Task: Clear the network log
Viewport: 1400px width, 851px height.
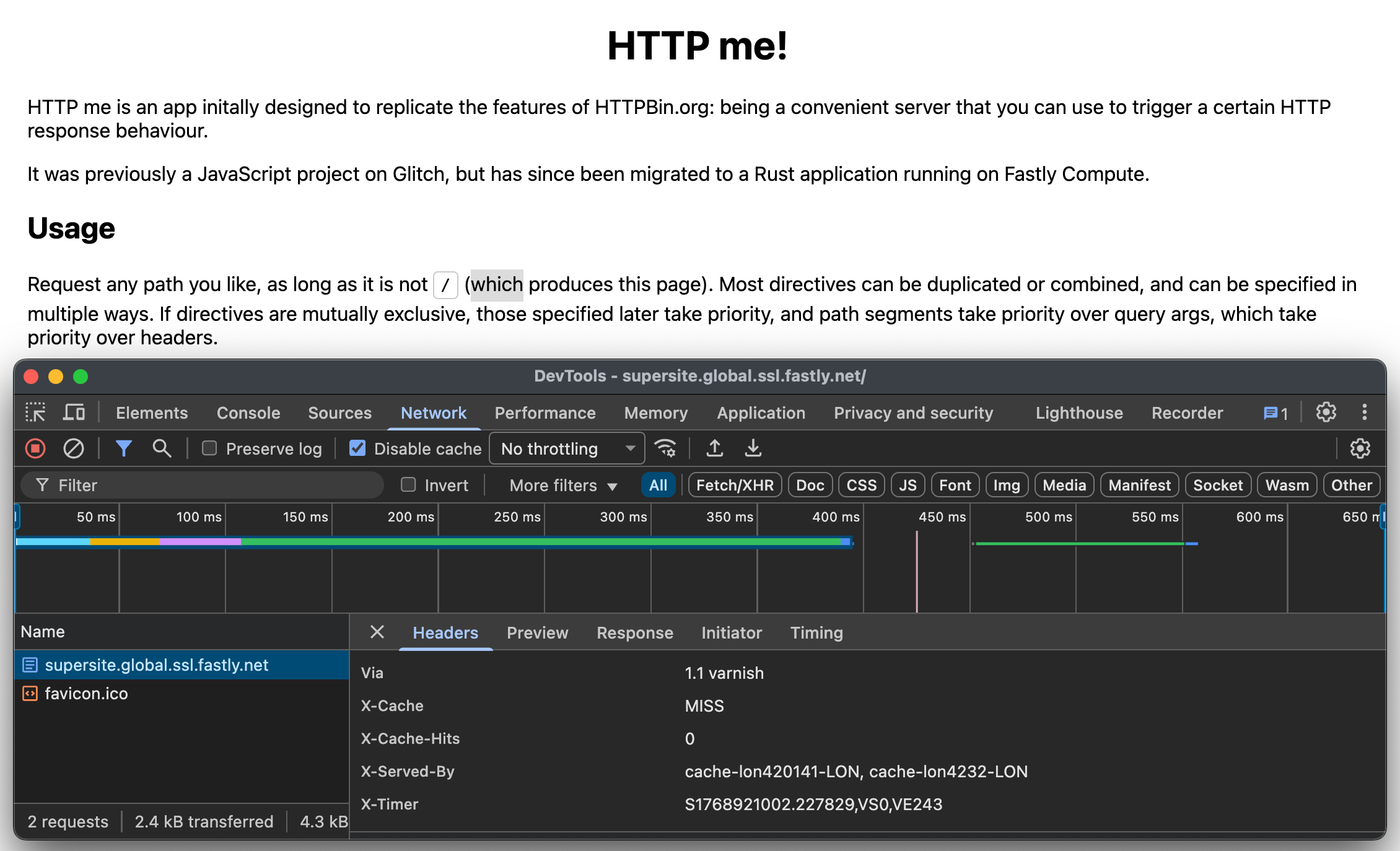Action: (x=74, y=448)
